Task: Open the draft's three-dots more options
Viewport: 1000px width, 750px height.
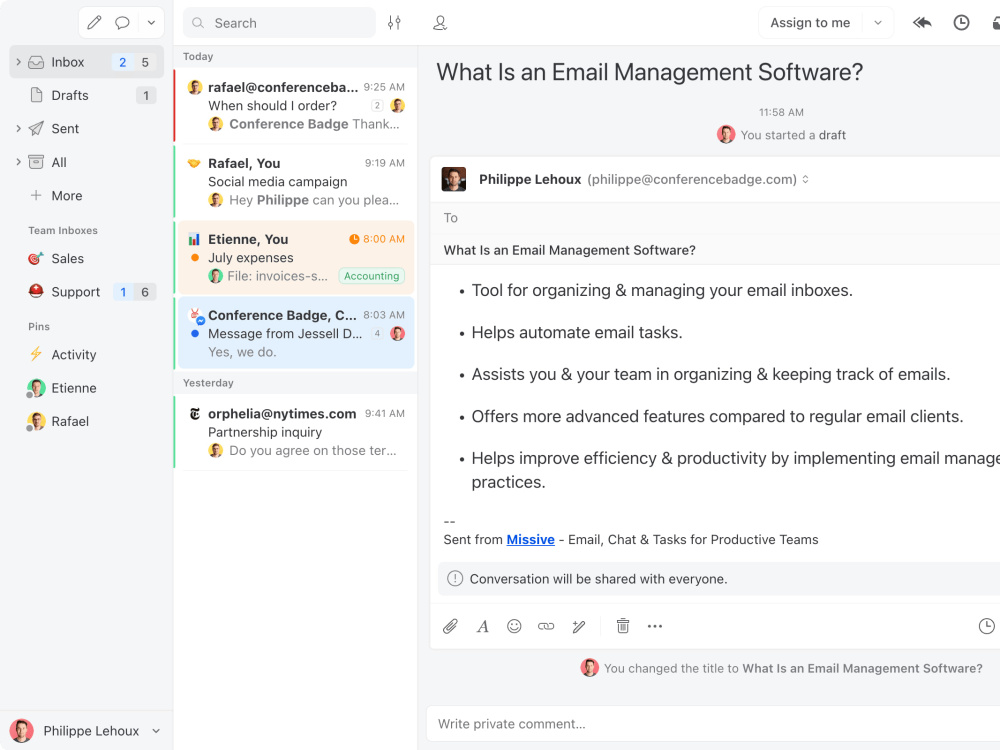Action: pyautogui.click(x=655, y=626)
